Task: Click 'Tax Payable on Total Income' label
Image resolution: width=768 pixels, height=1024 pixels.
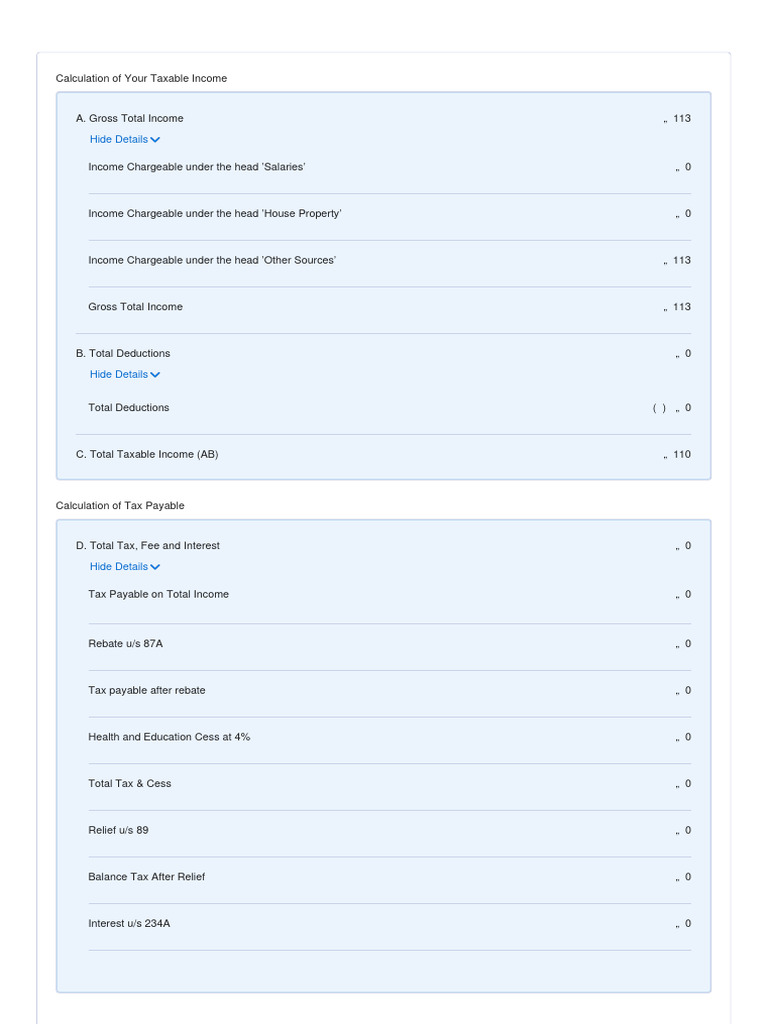Action: coord(159,594)
